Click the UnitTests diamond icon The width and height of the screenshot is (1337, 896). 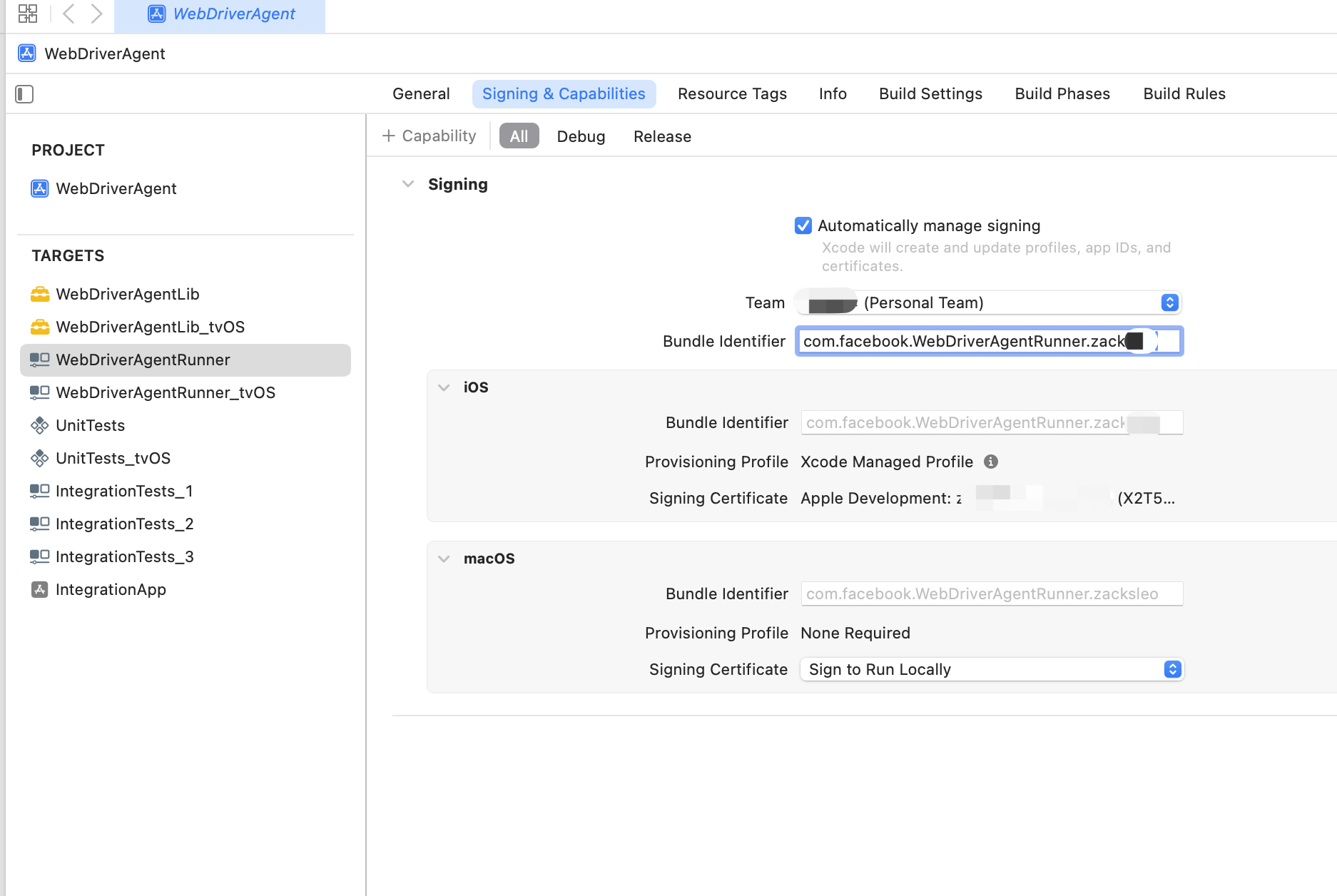tap(40, 425)
